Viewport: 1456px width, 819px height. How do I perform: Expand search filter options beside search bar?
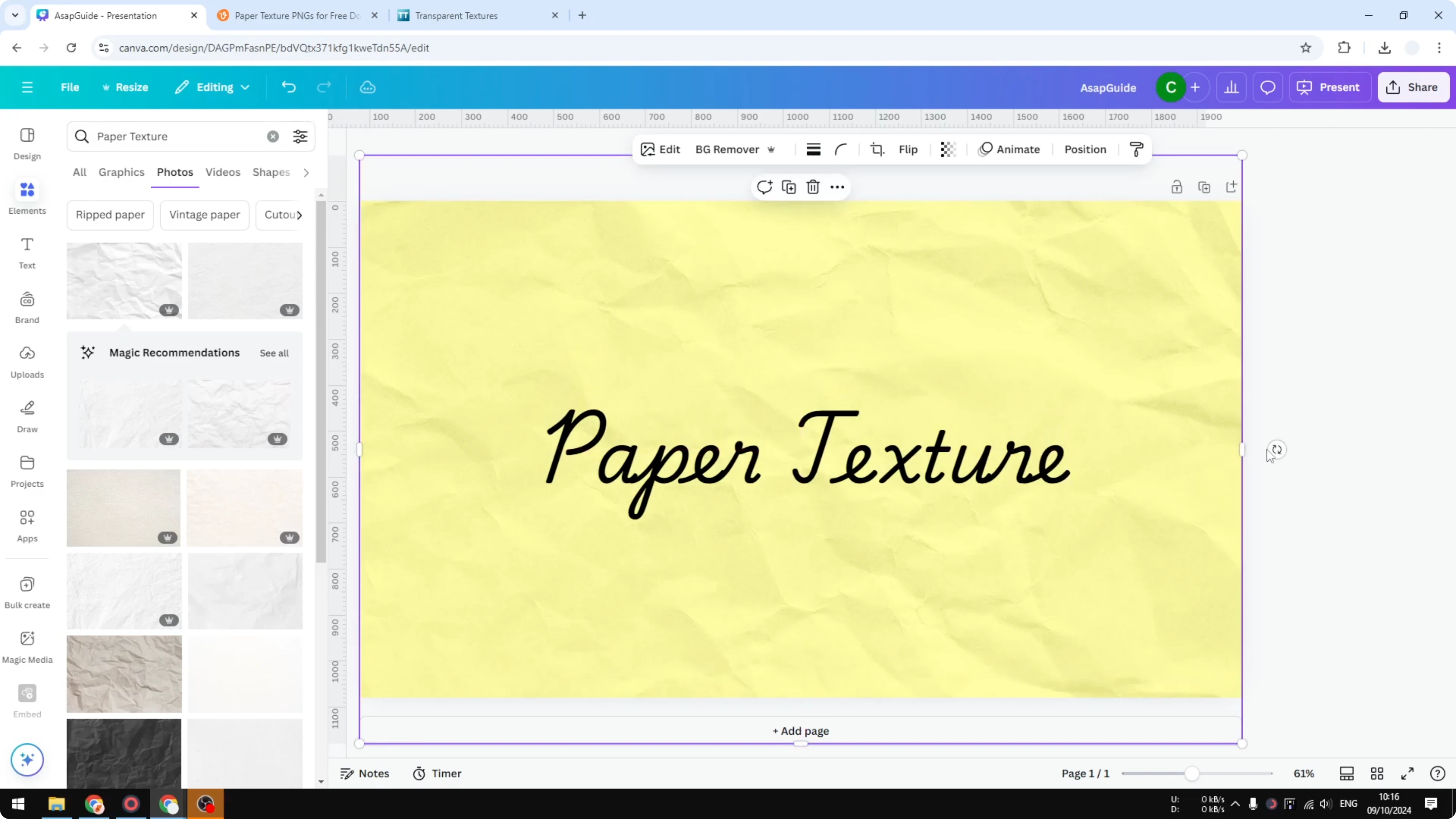[300, 136]
